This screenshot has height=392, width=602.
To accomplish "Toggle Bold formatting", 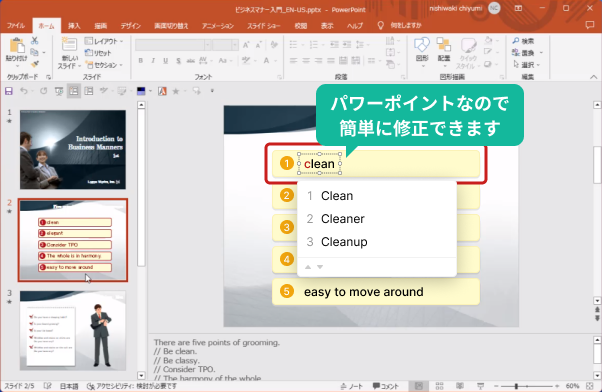I will 141,61.
